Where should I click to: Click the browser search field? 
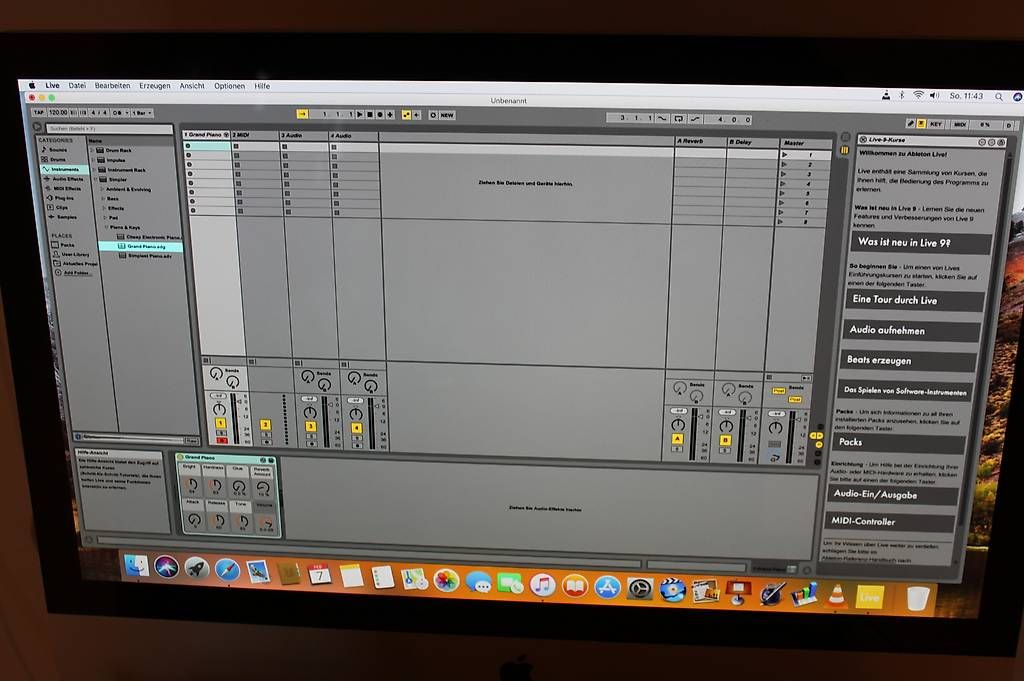click(109, 129)
